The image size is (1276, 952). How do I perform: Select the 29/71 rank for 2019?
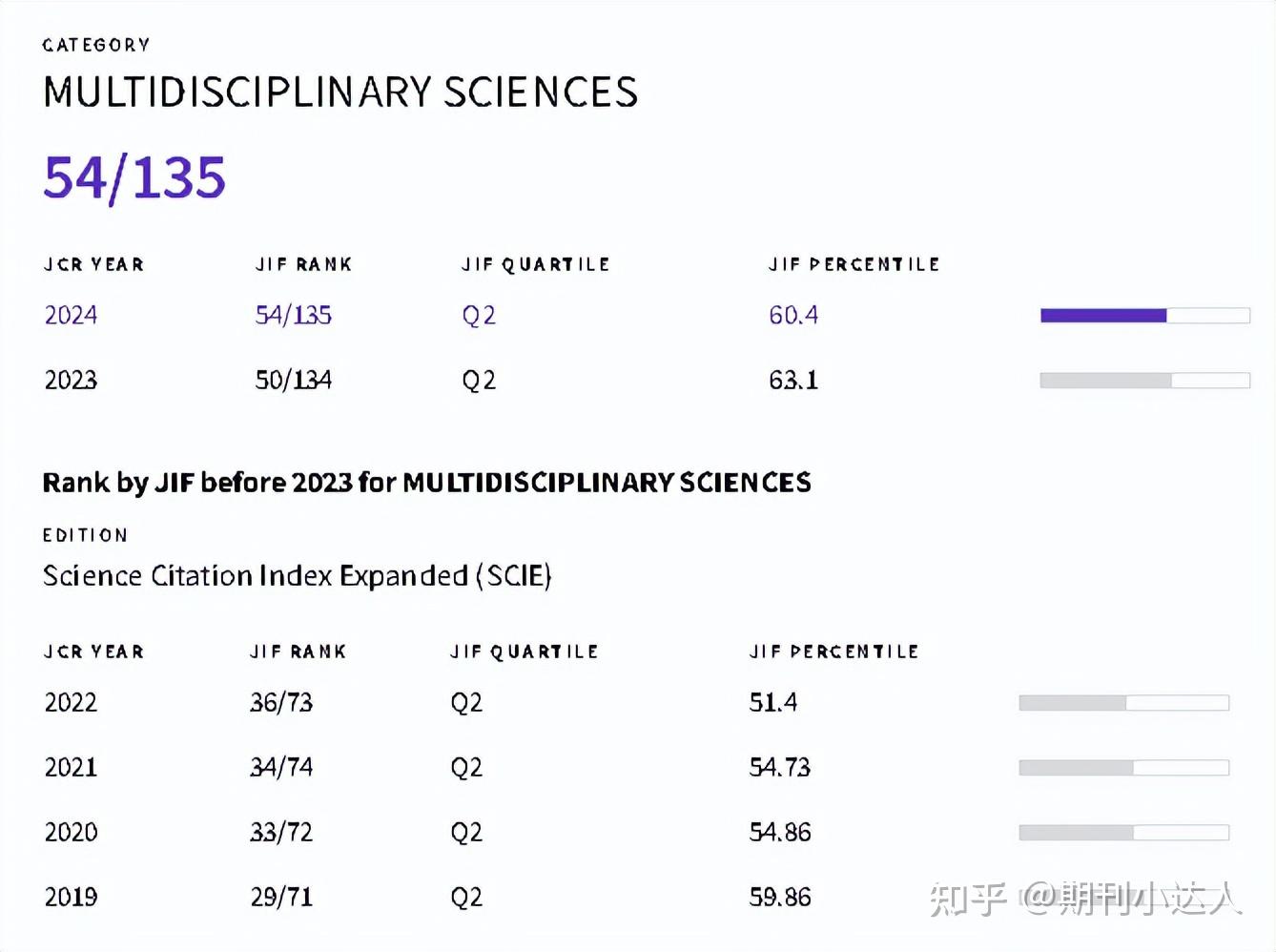281,897
